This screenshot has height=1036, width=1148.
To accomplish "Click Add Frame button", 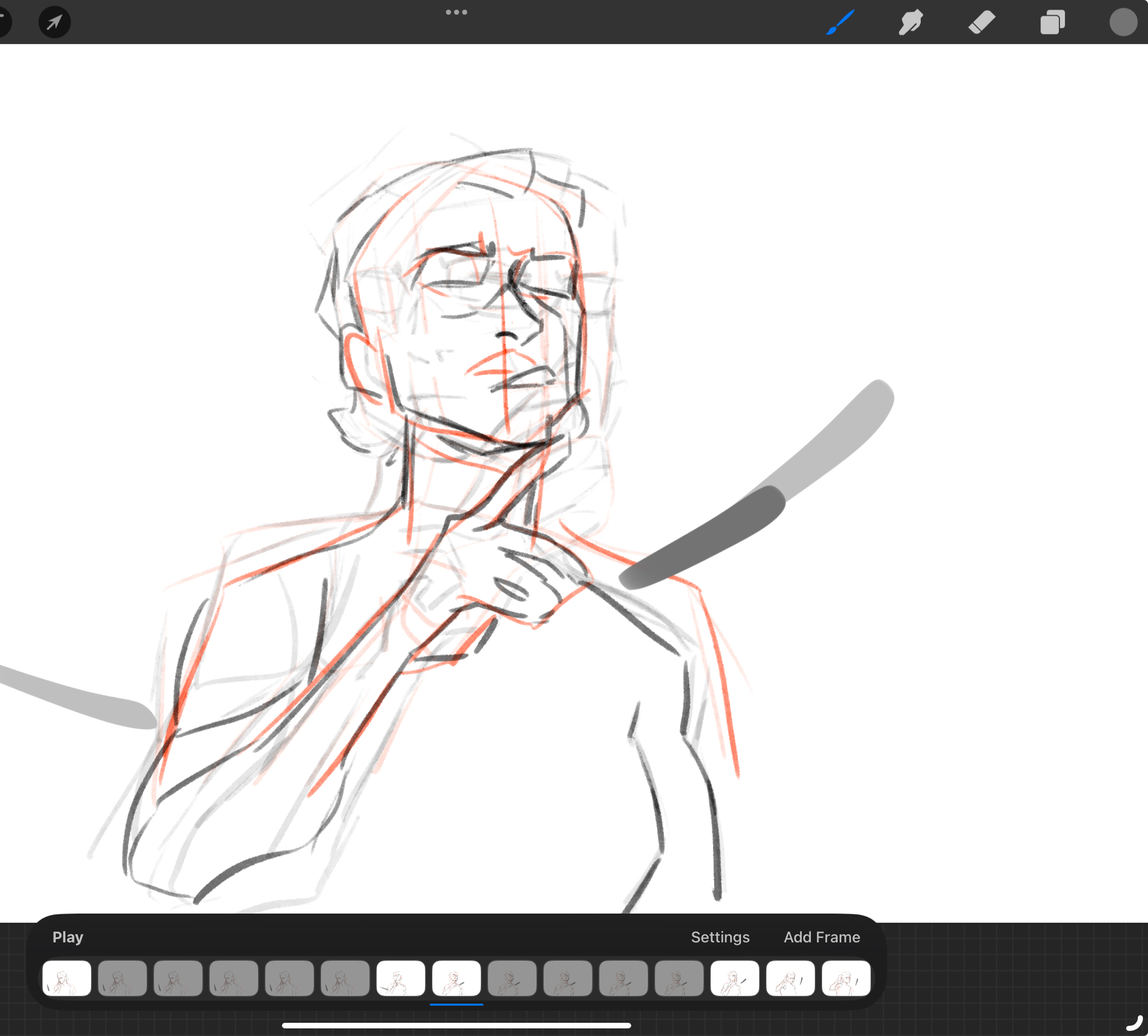I will [821, 937].
